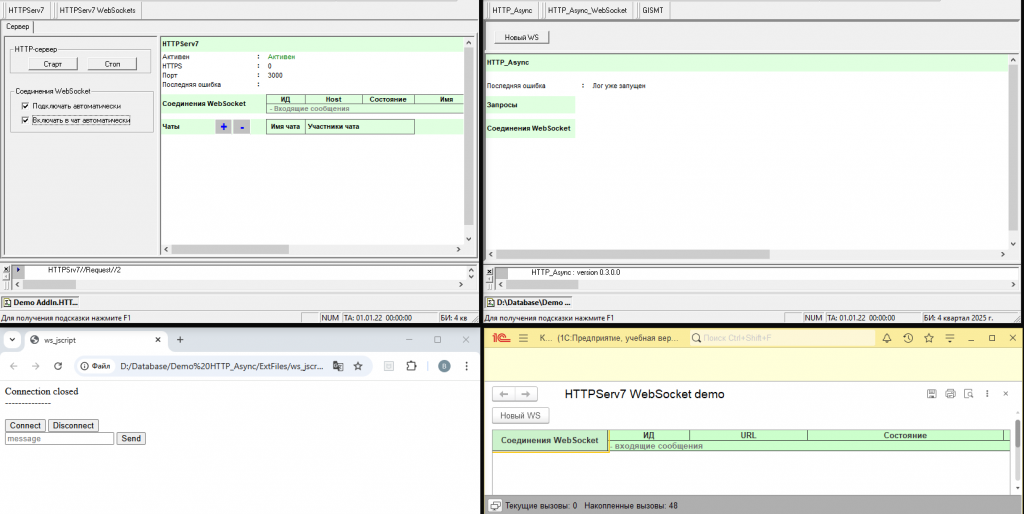Save the 1C form with diskette icon
The height and width of the screenshot is (514, 1024).
tap(932, 394)
